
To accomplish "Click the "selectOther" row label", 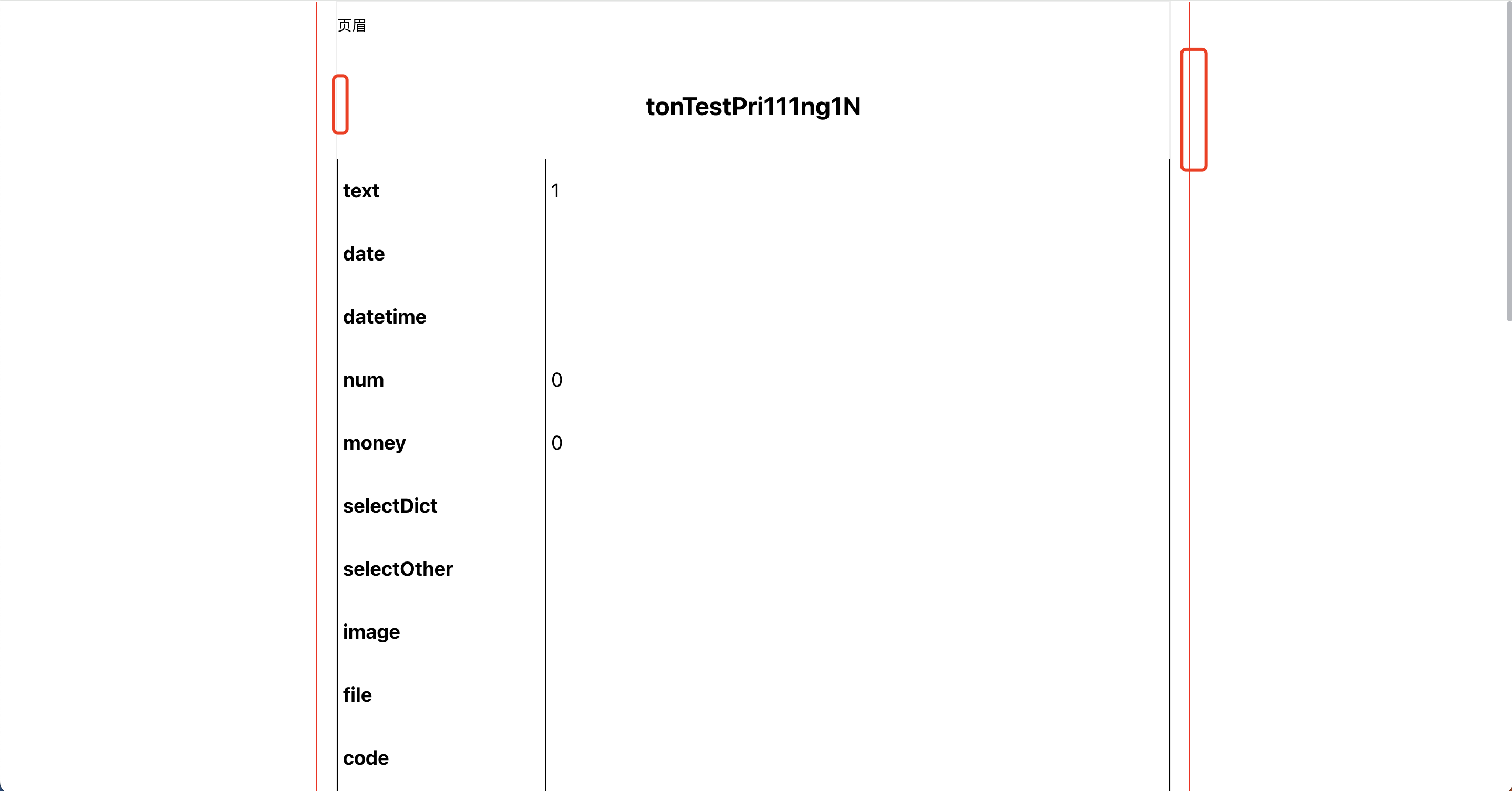I will (x=398, y=569).
